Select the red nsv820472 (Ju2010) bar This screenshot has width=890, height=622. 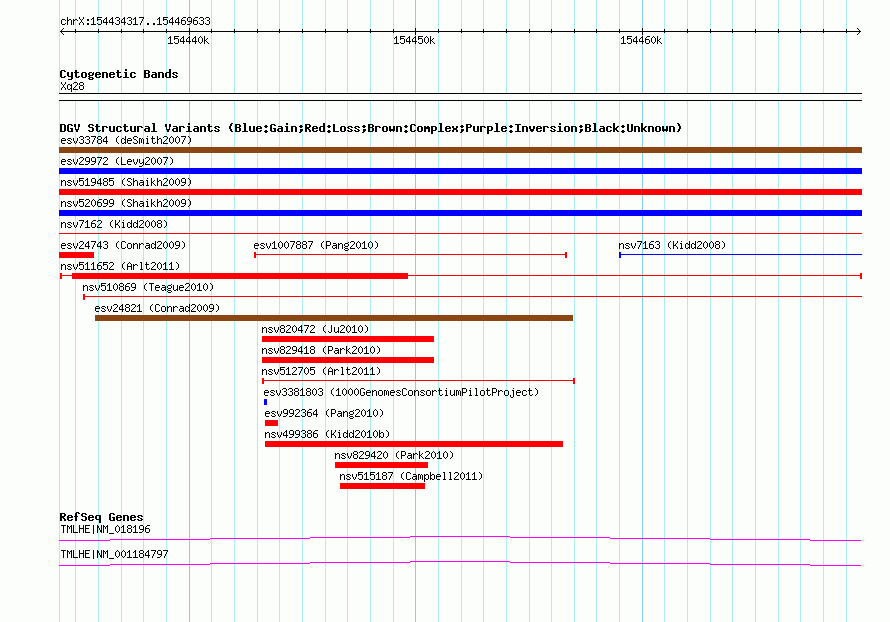click(347, 339)
